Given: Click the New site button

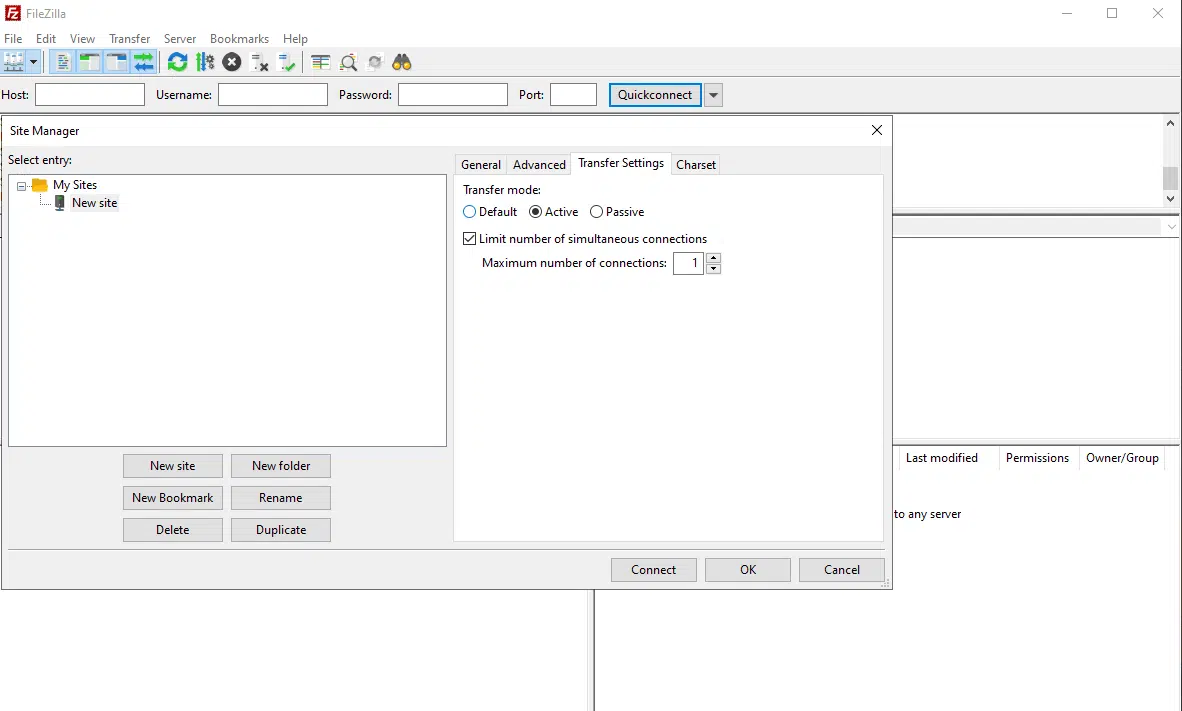Looking at the screenshot, I should [x=173, y=466].
